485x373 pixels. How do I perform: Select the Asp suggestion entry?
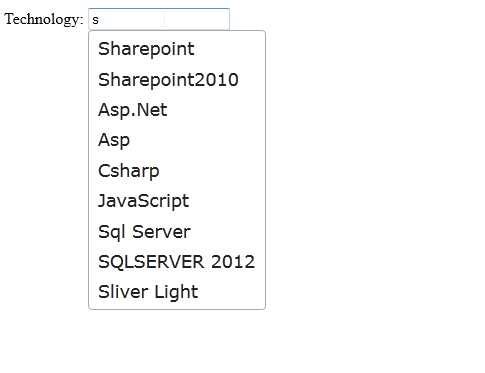click(177, 140)
